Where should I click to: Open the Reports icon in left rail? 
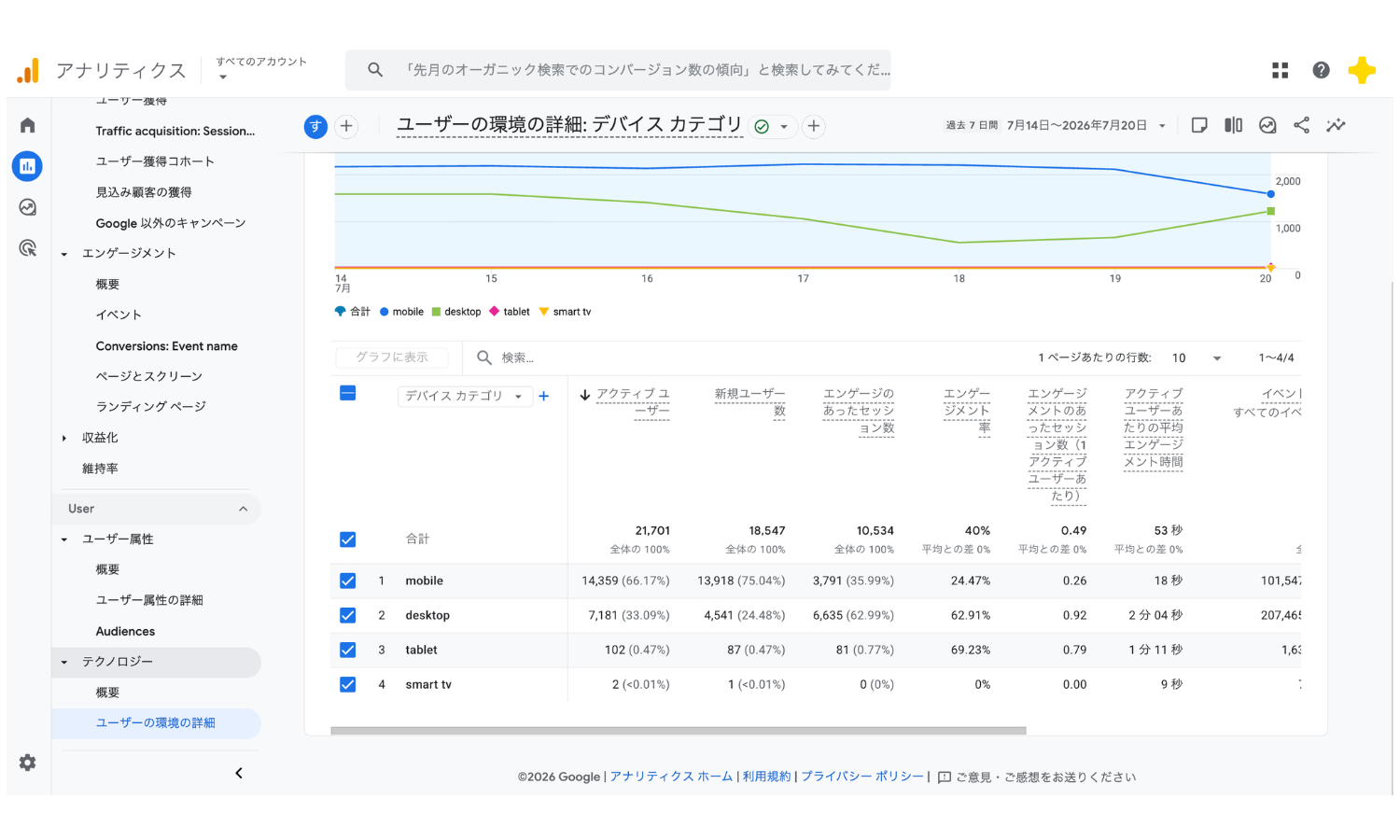[x=27, y=166]
